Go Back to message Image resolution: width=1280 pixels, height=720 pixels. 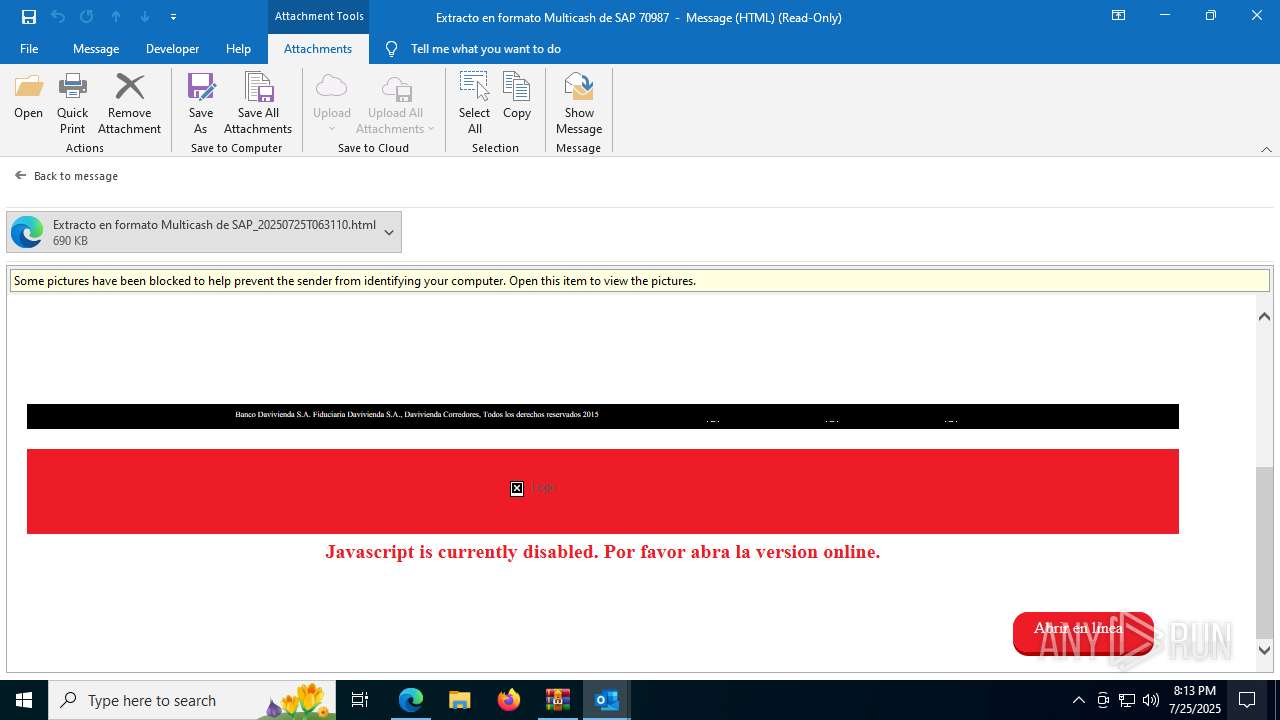[66, 176]
